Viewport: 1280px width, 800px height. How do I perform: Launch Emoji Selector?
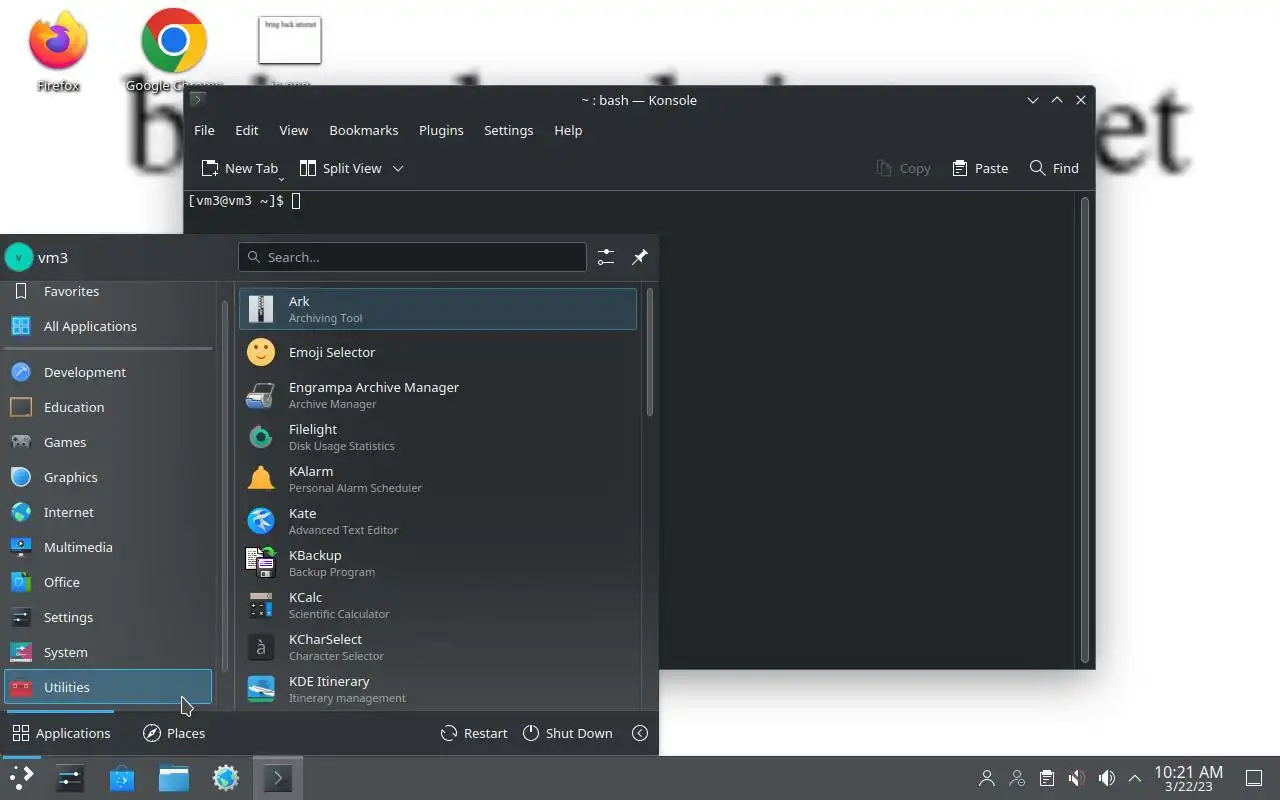[x=438, y=352]
